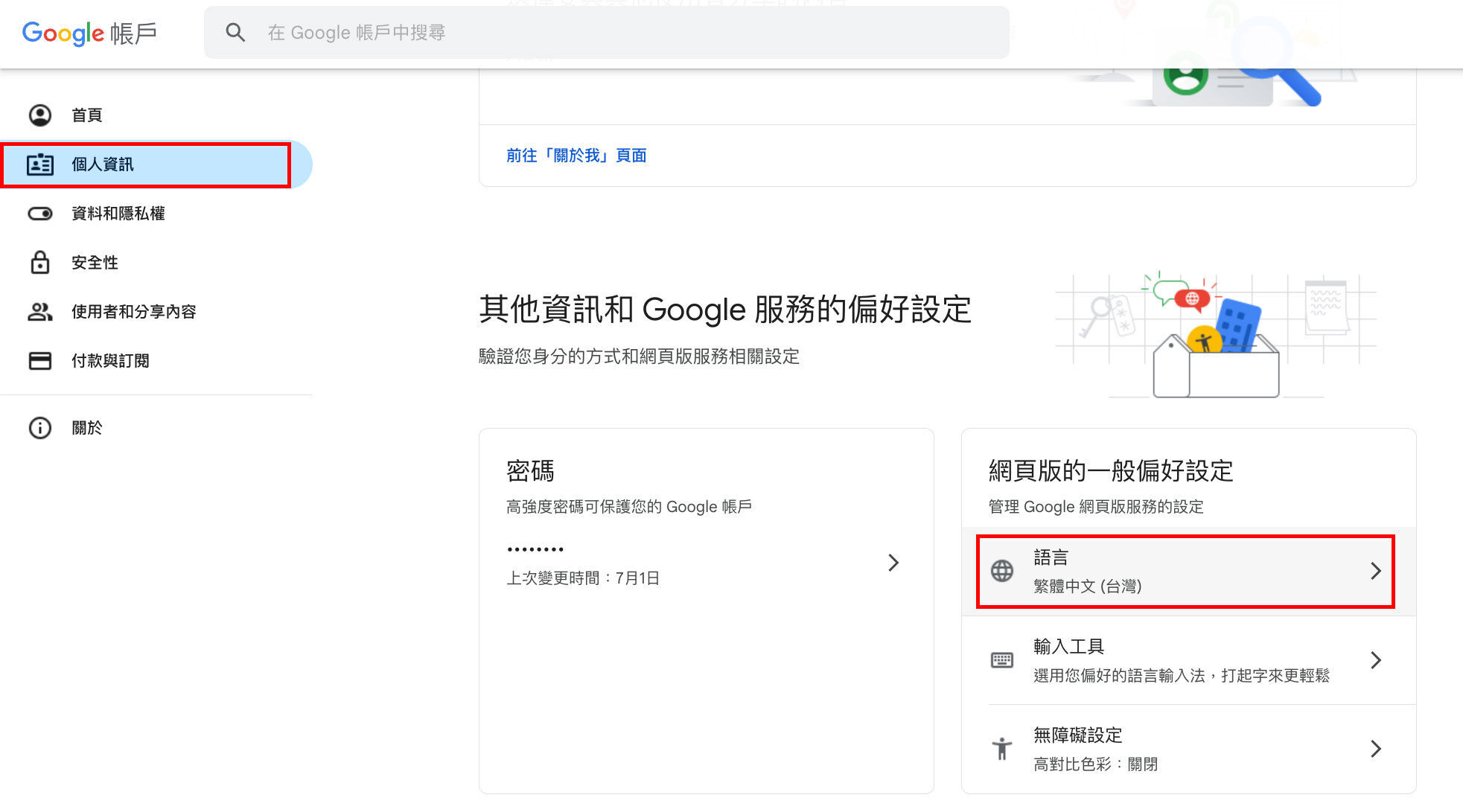
Task: Click 上次變更時間：7月1日 text
Action: click(583, 578)
